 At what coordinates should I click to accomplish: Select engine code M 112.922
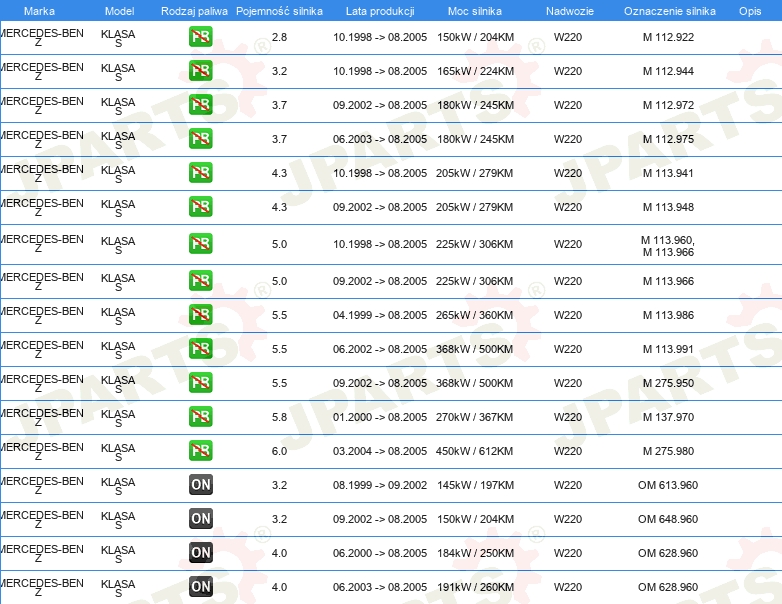[668, 37]
